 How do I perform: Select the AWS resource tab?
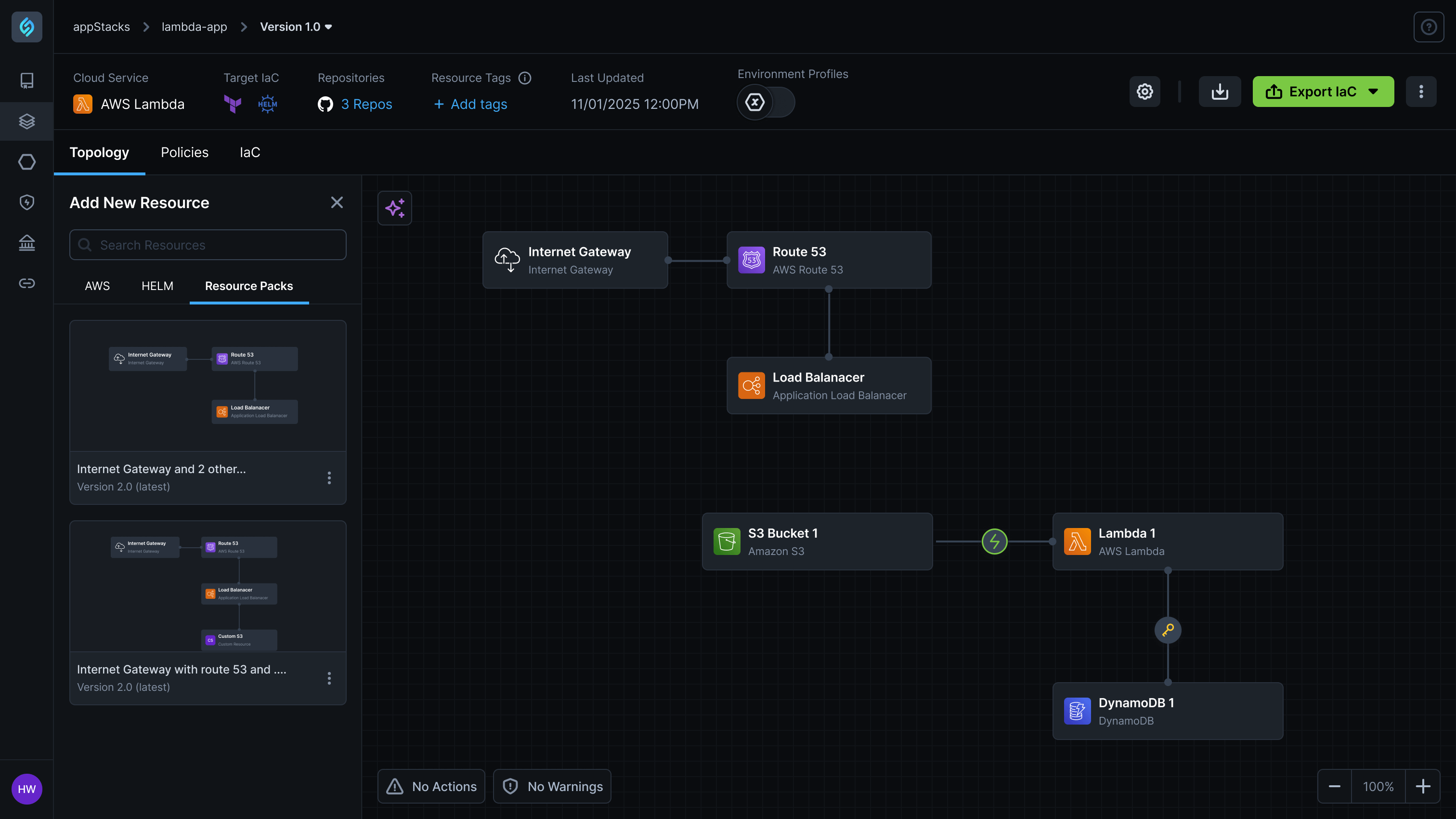(97, 286)
